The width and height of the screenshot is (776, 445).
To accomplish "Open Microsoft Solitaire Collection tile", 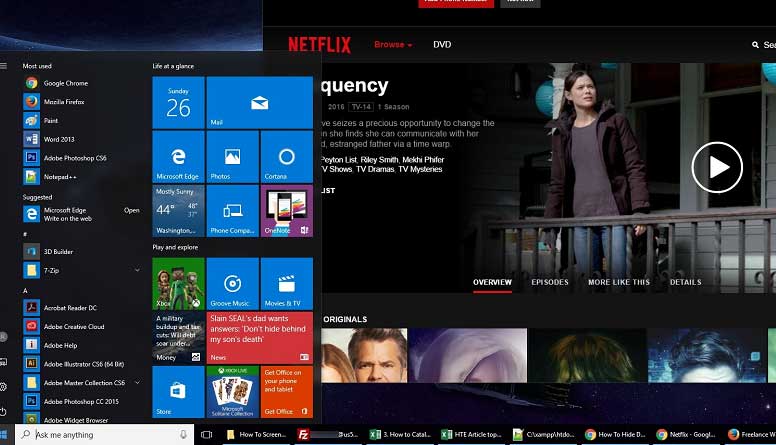I will click(233, 392).
